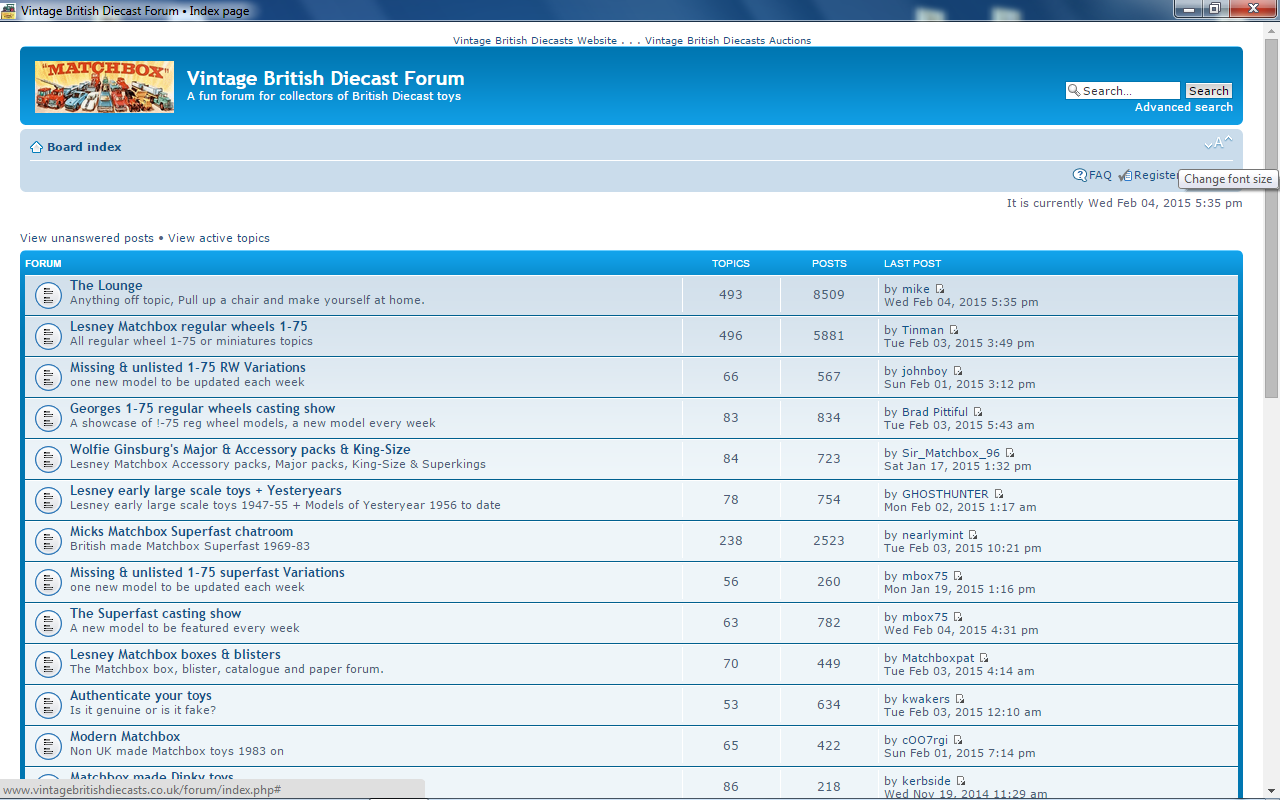View latest post icon next to mike

(x=940, y=289)
